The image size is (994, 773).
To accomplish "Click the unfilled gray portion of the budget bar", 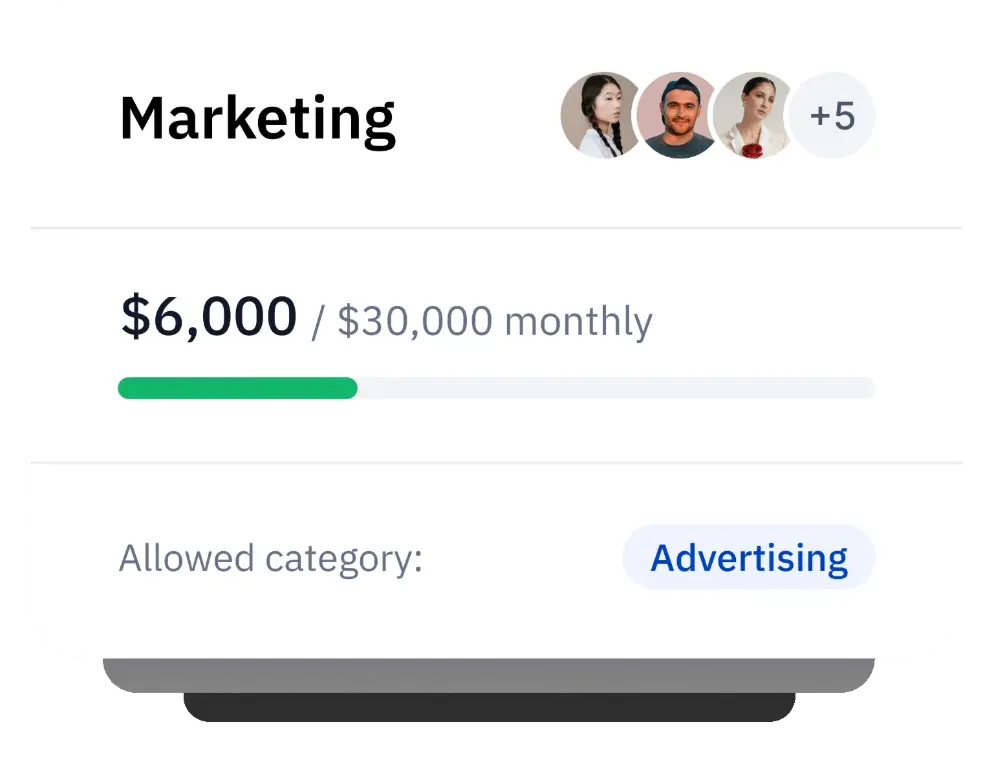I will click(x=616, y=388).
